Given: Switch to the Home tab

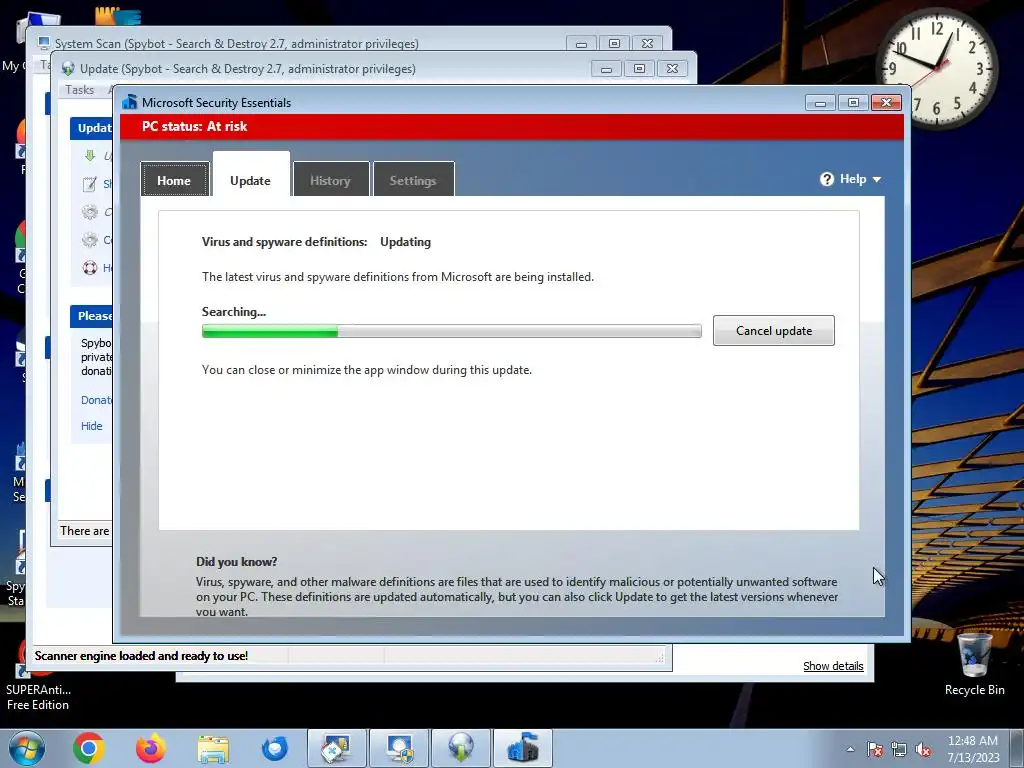Looking at the screenshot, I should 174,180.
